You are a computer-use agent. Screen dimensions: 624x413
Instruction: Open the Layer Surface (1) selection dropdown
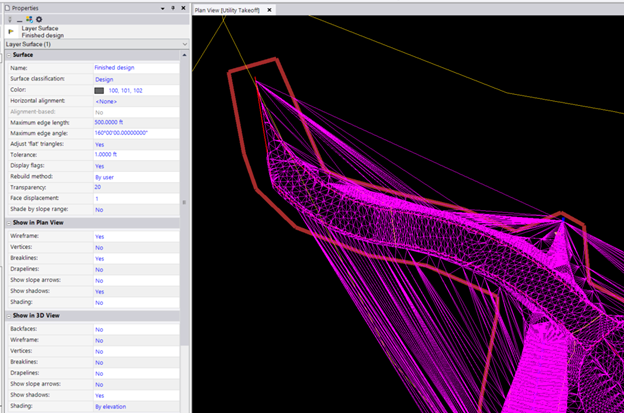184,44
